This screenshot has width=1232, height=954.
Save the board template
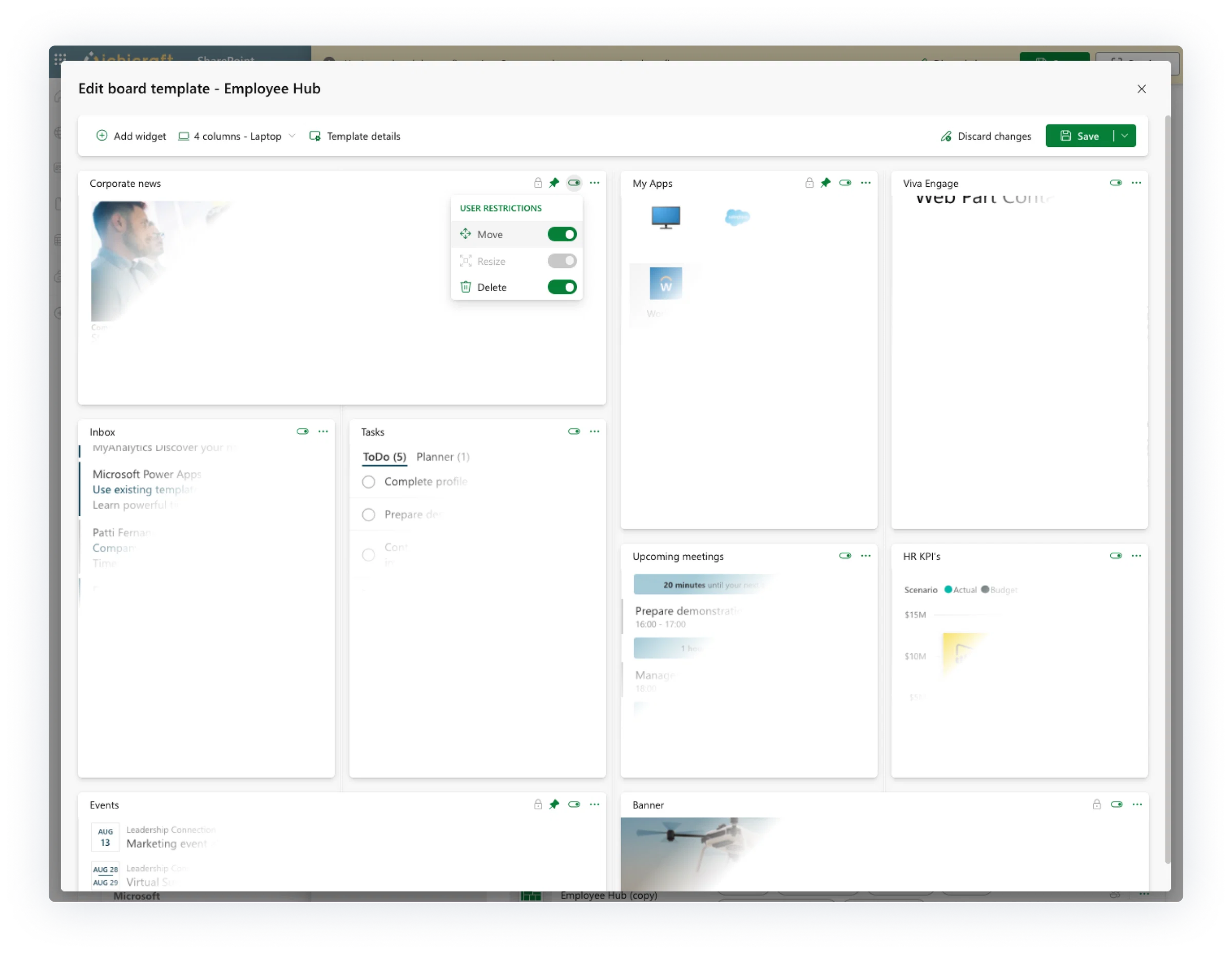click(1080, 136)
